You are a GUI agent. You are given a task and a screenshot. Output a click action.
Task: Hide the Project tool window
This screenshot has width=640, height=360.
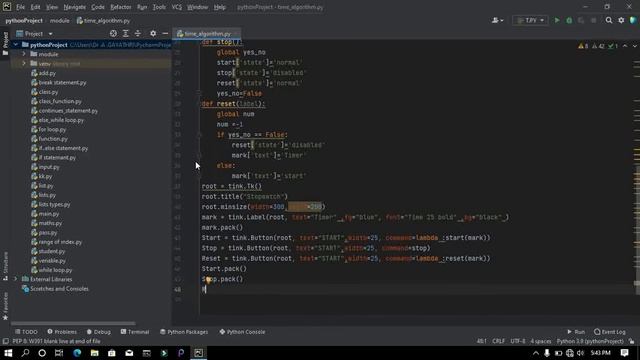click(165, 33)
